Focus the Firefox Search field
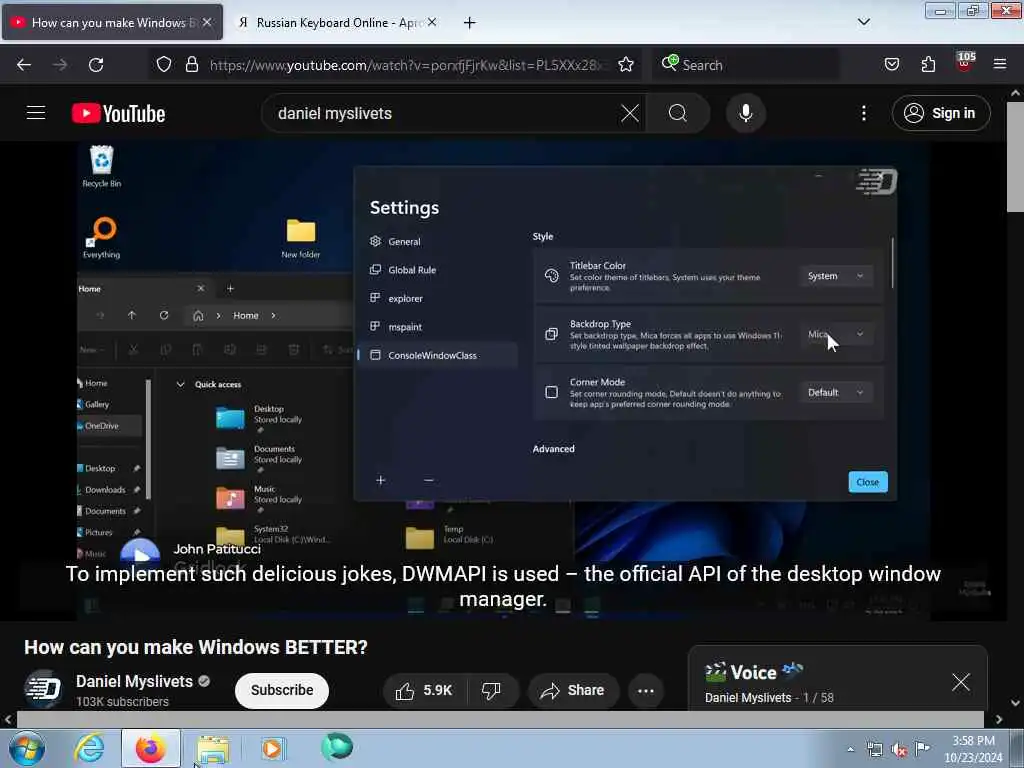Image resolution: width=1024 pixels, height=768 pixels. click(745, 65)
